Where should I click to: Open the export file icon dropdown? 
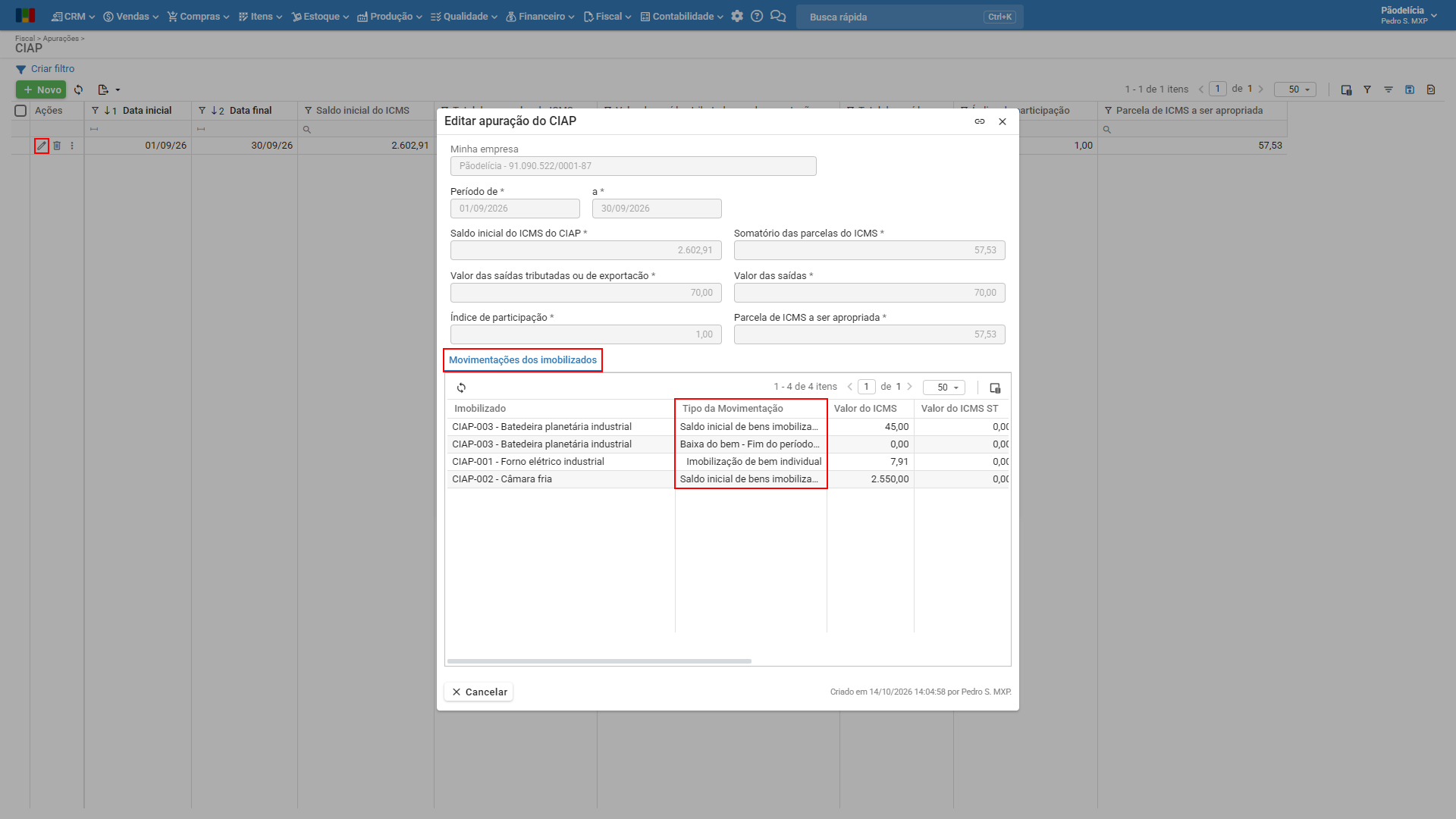click(108, 89)
